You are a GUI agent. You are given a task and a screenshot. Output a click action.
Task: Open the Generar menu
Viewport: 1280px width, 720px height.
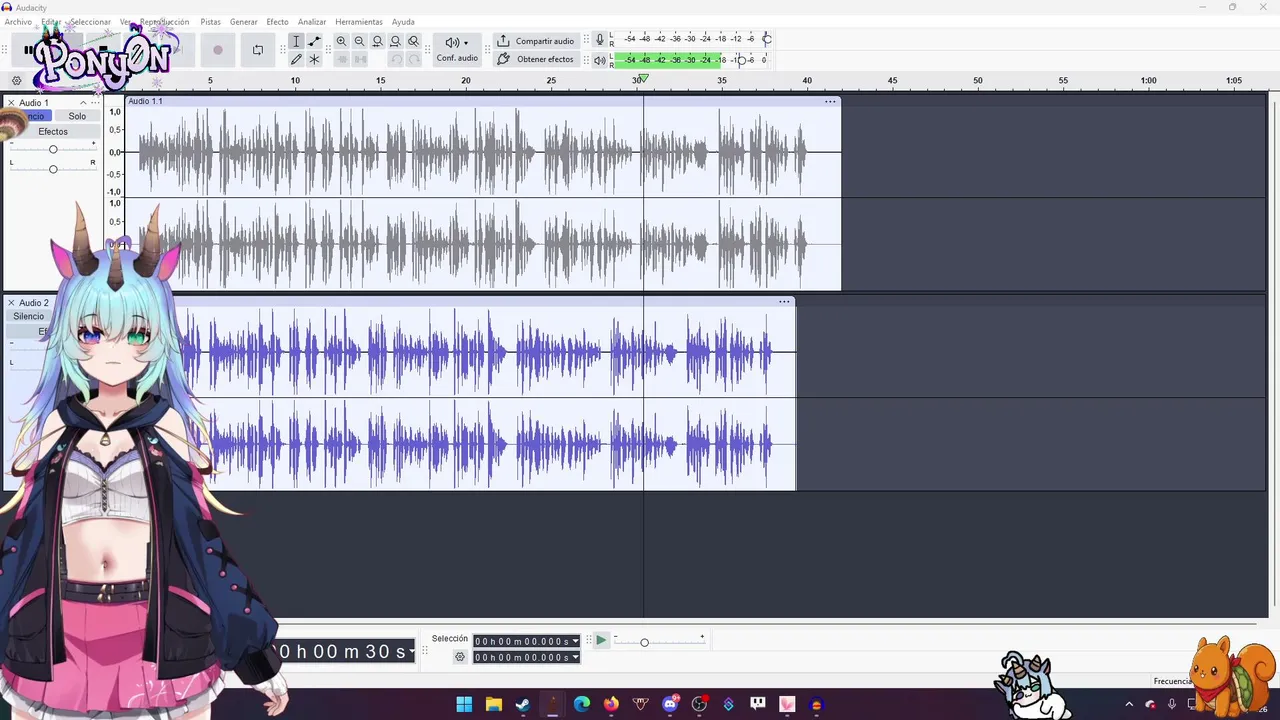coord(244,22)
